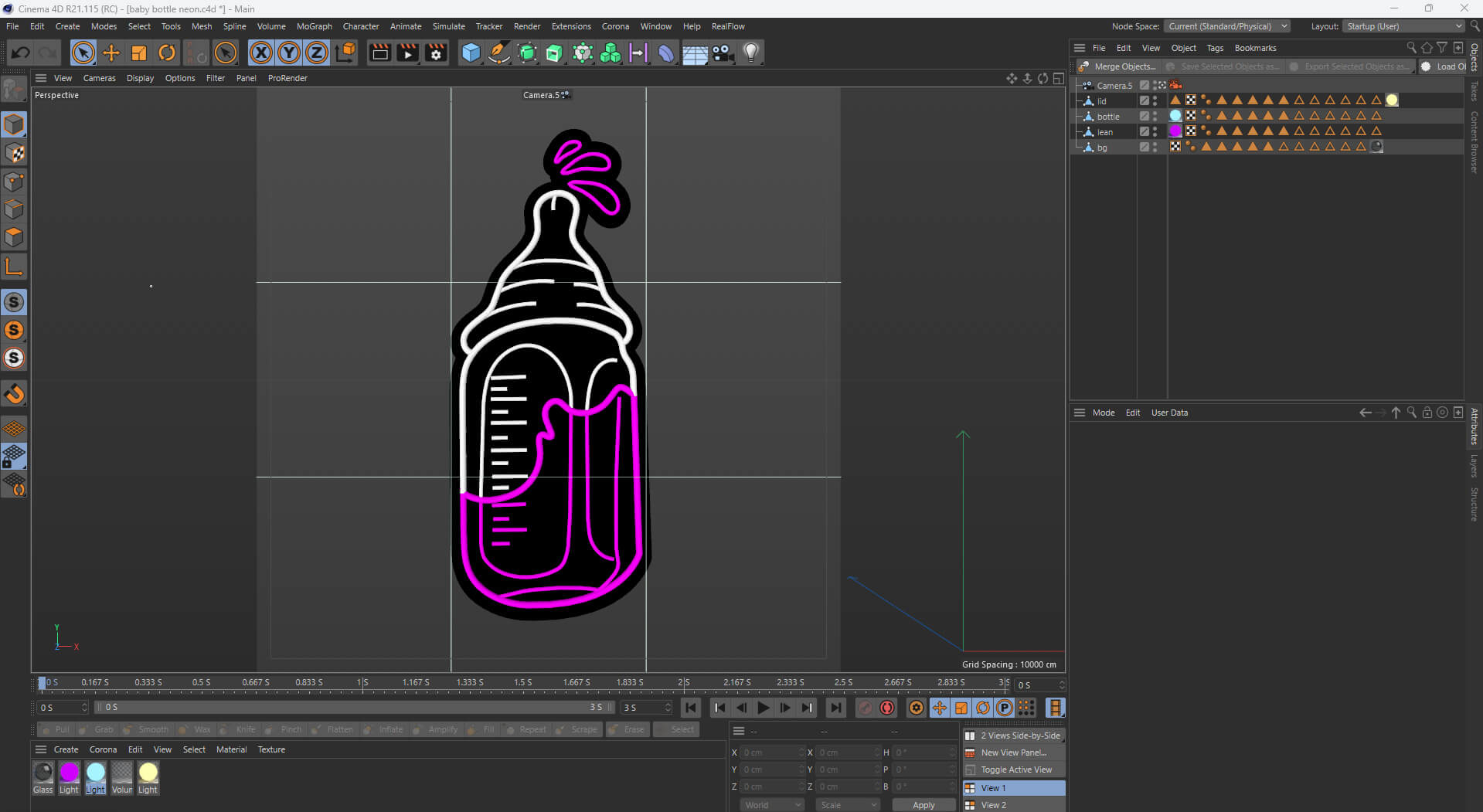Toggle visibility dots for lid object
1483x812 pixels.
1155,100
